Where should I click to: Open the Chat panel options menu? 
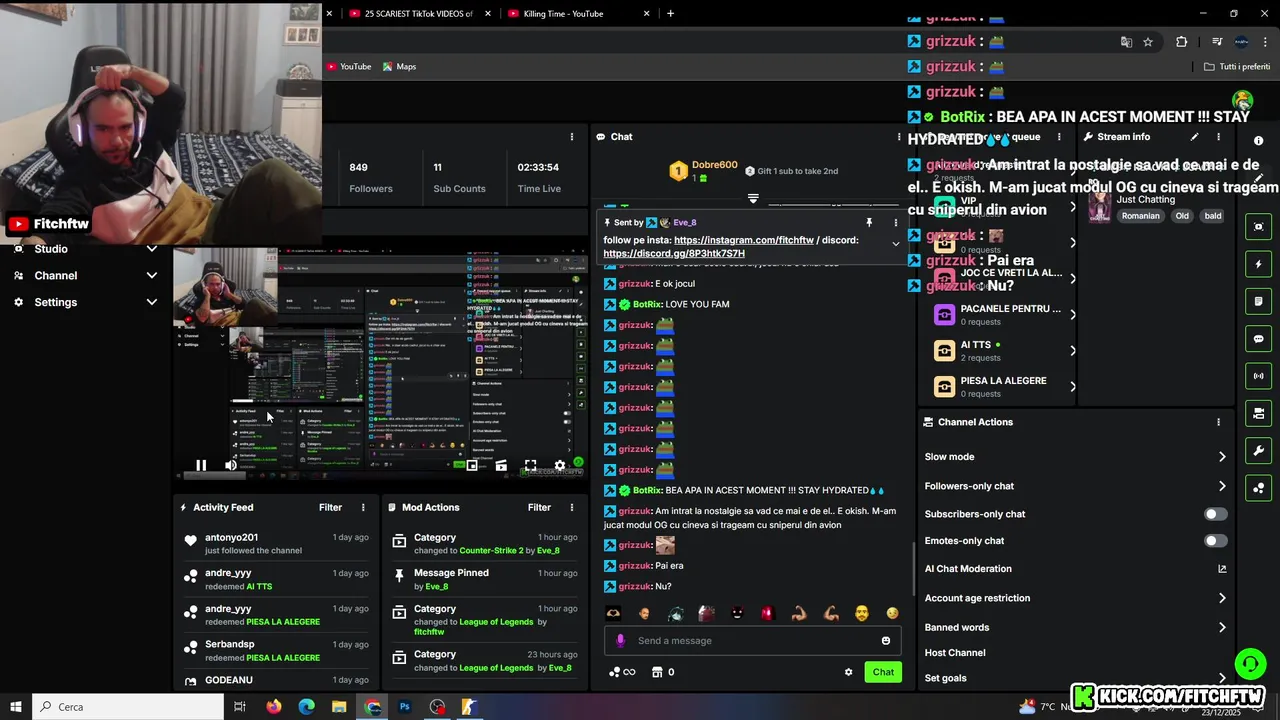click(x=899, y=137)
